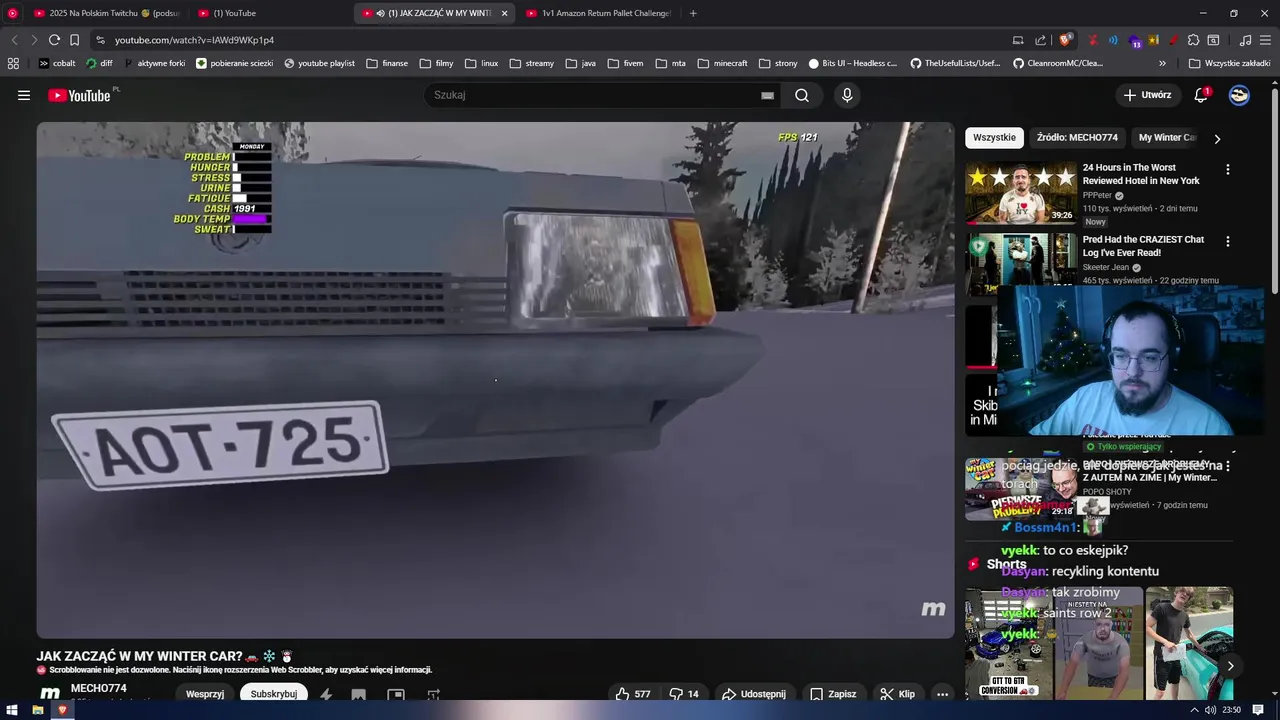
Task: Open the apps grid in bookmarks bar
Action: tap(13, 63)
